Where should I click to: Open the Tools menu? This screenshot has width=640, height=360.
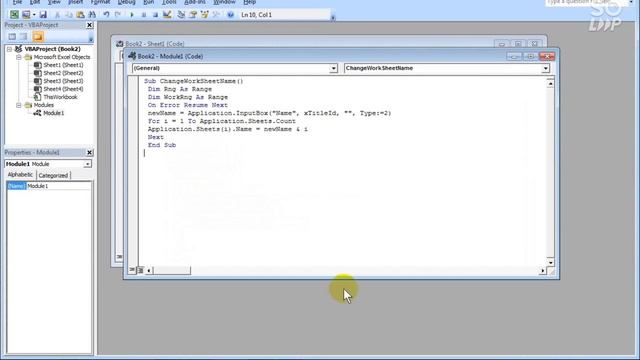click(169, 2)
